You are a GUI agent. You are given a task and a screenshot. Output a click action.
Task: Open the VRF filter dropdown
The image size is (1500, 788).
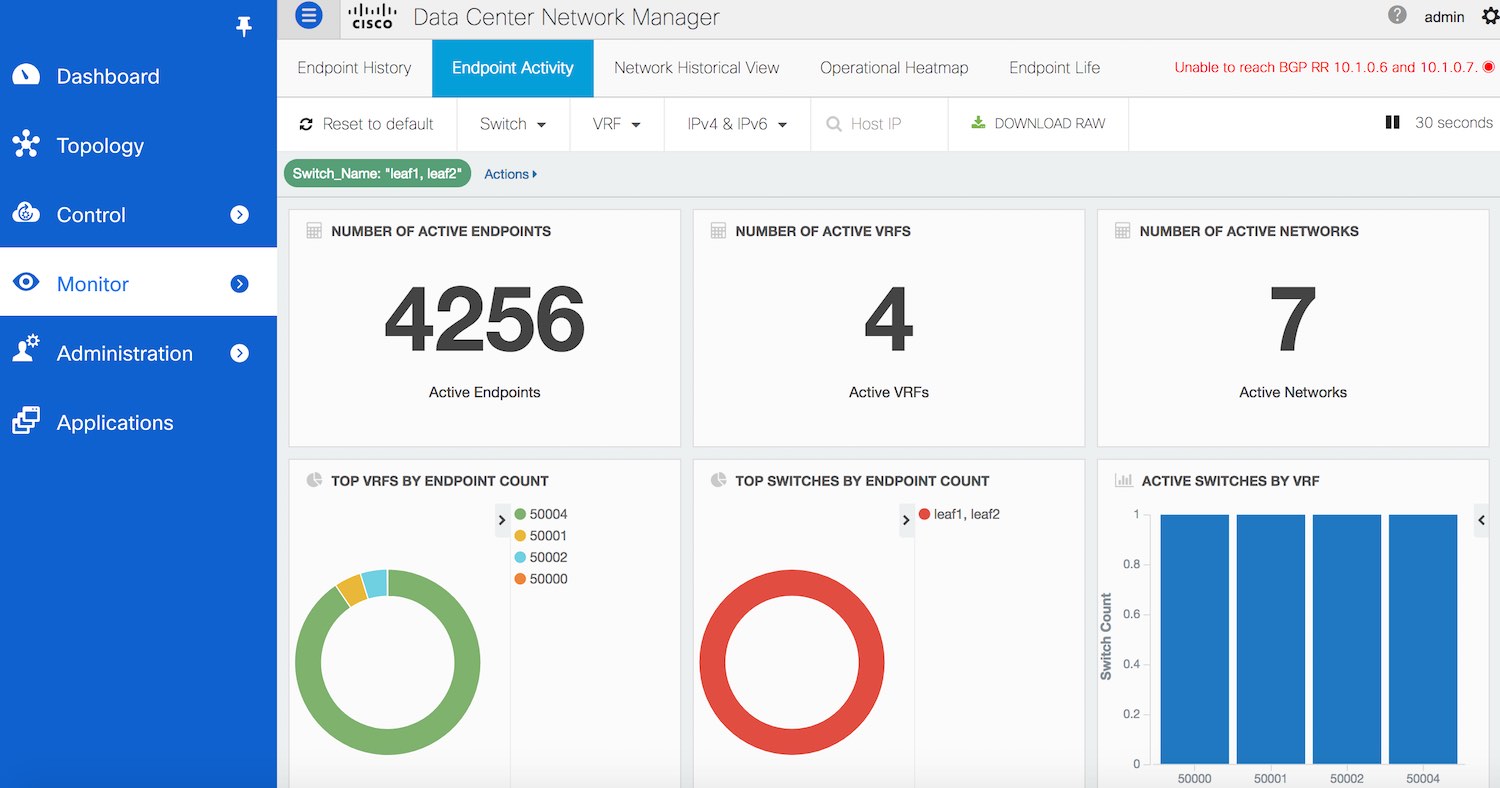coord(616,124)
